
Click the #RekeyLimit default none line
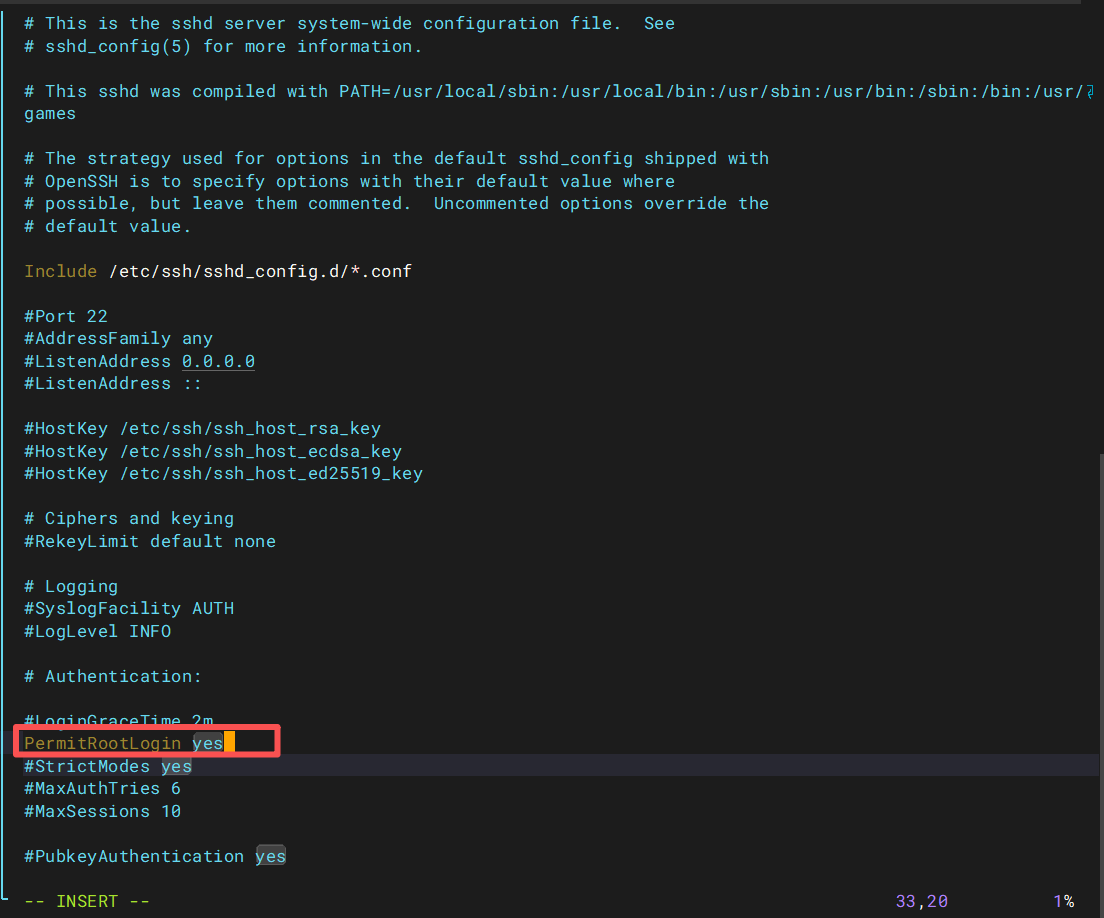click(x=150, y=541)
